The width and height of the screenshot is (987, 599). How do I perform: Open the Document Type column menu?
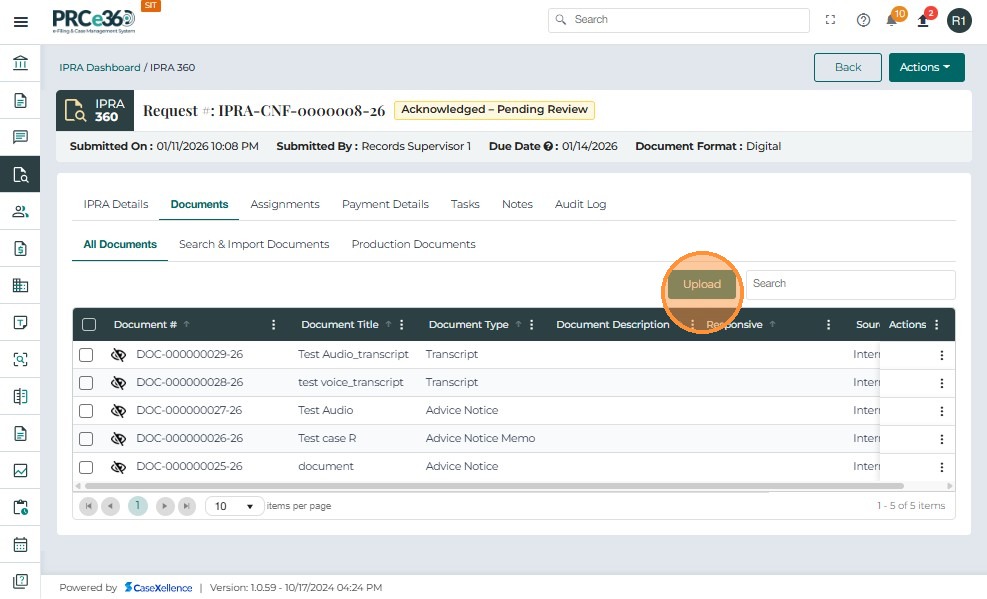532,325
